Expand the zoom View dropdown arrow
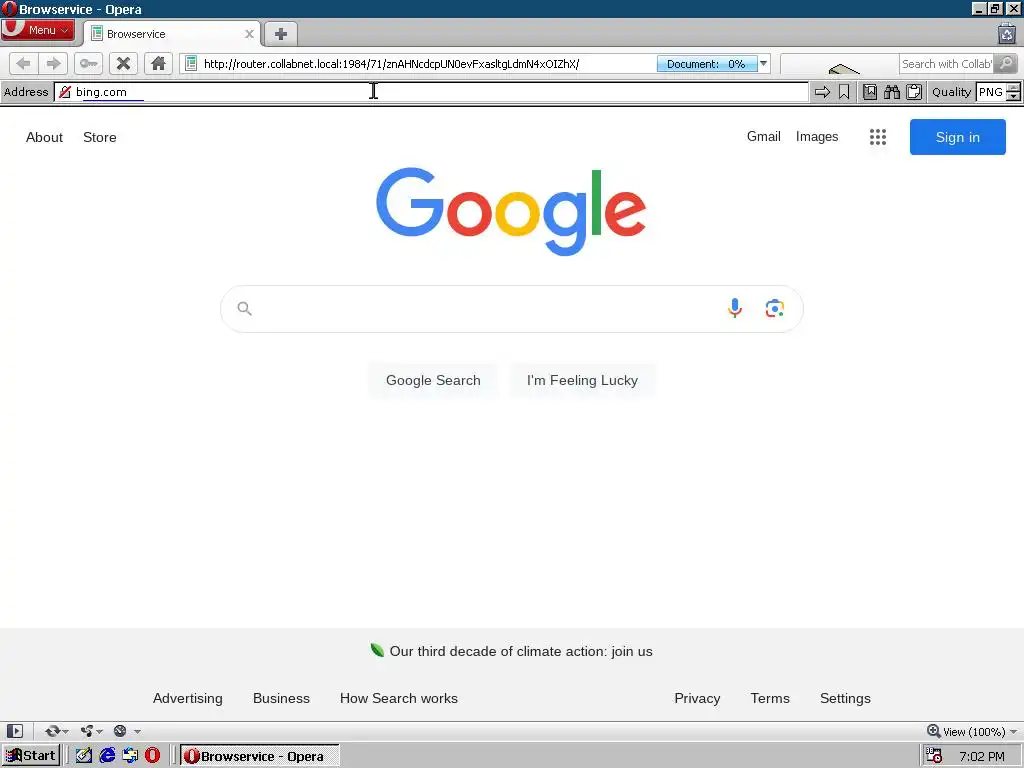This screenshot has height=768, width=1024. (1014, 731)
